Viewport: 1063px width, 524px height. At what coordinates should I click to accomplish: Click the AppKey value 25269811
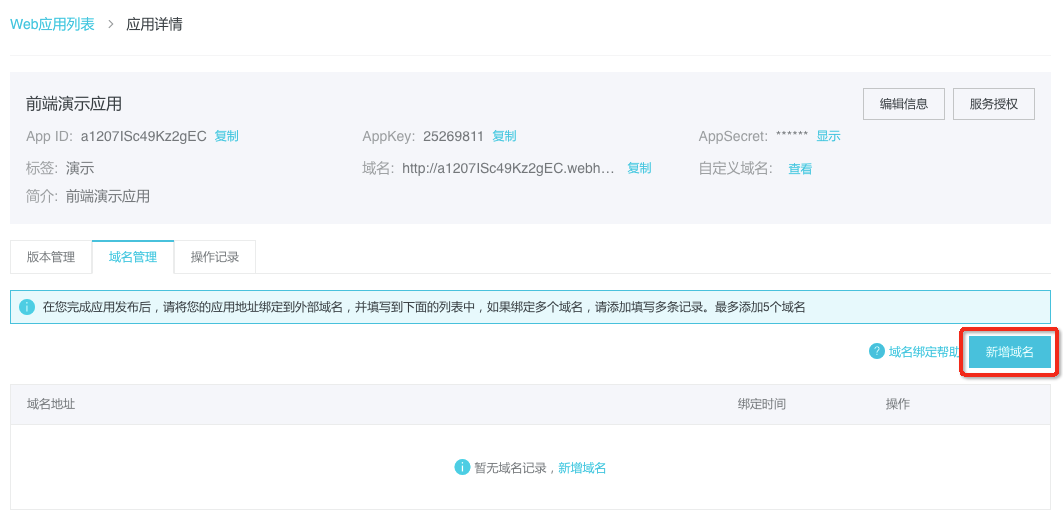pos(454,136)
